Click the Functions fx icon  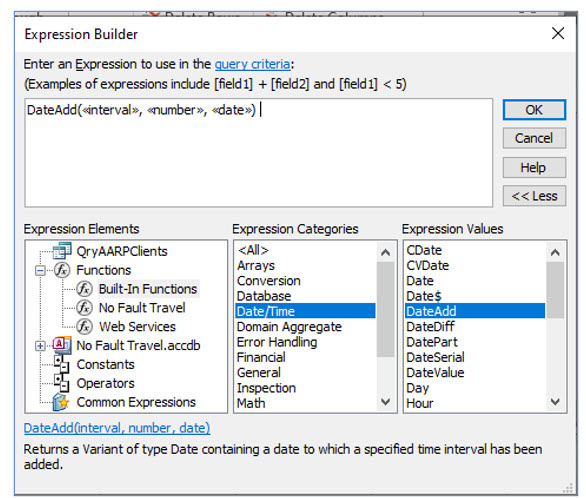tap(62, 270)
